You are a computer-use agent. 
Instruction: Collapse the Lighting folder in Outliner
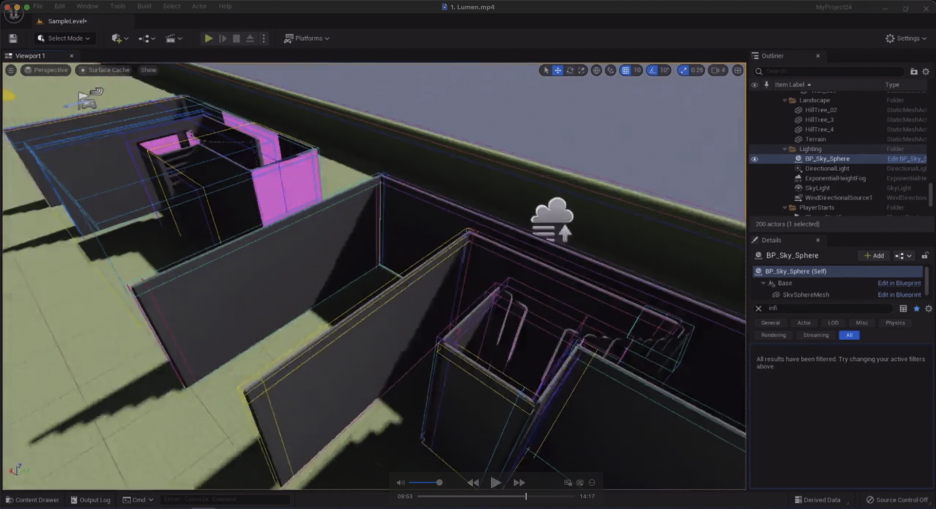point(785,149)
